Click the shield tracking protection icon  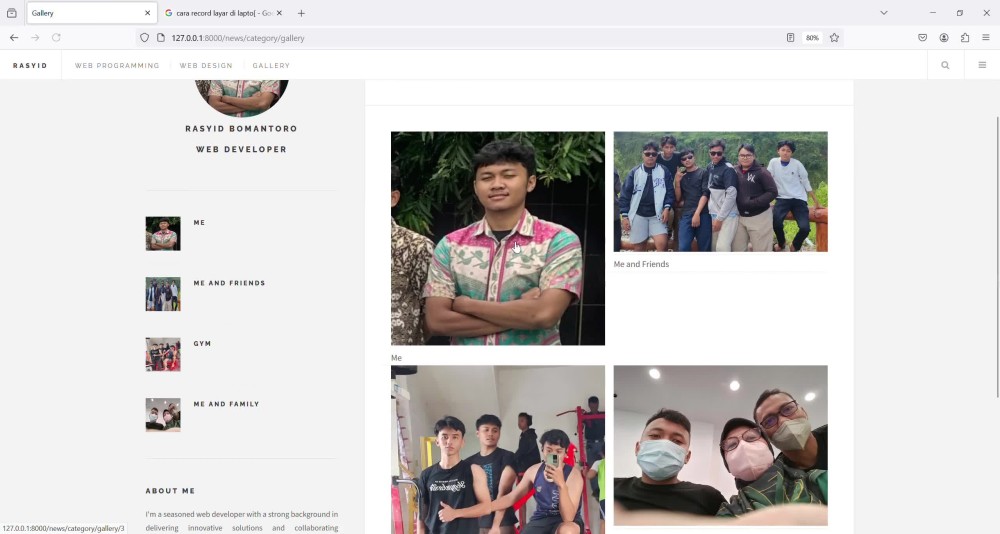pyautogui.click(x=145, y=38)
